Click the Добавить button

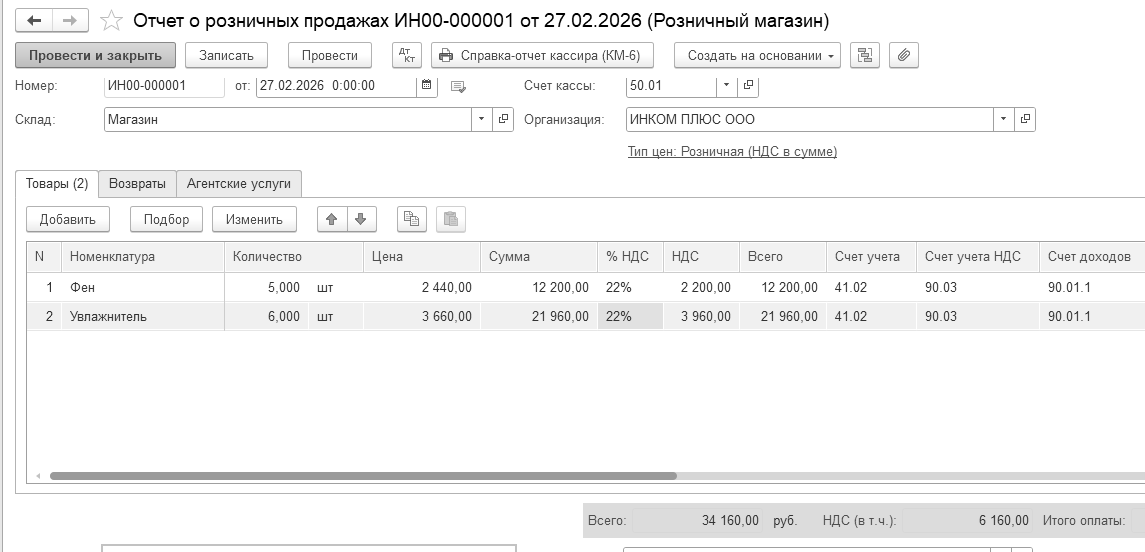[68, 219]
